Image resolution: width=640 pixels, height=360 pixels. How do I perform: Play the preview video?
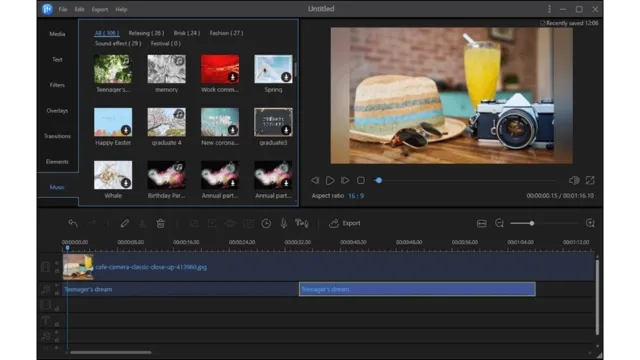click(330, 180)
